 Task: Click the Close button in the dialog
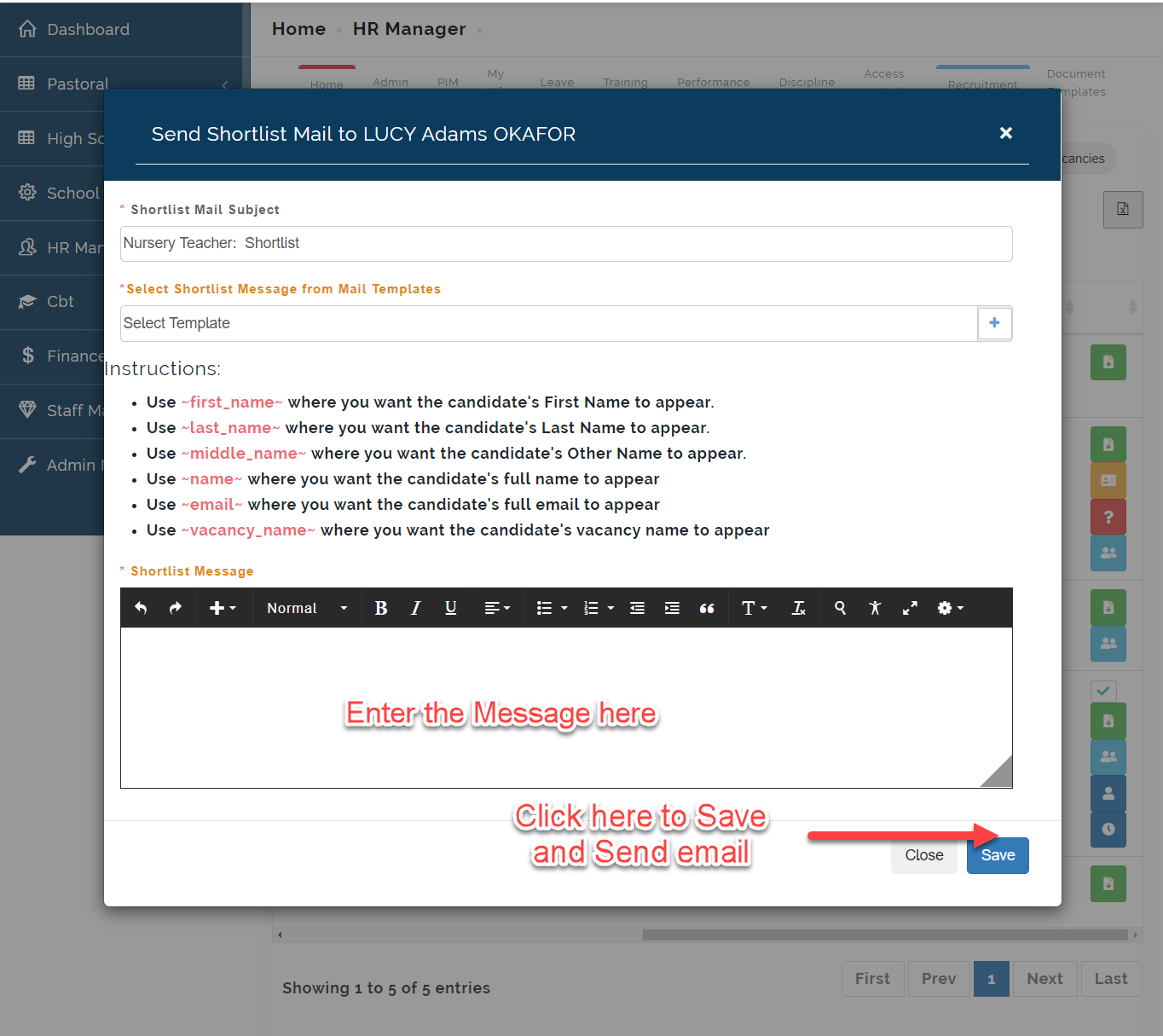tap(924, 855)
